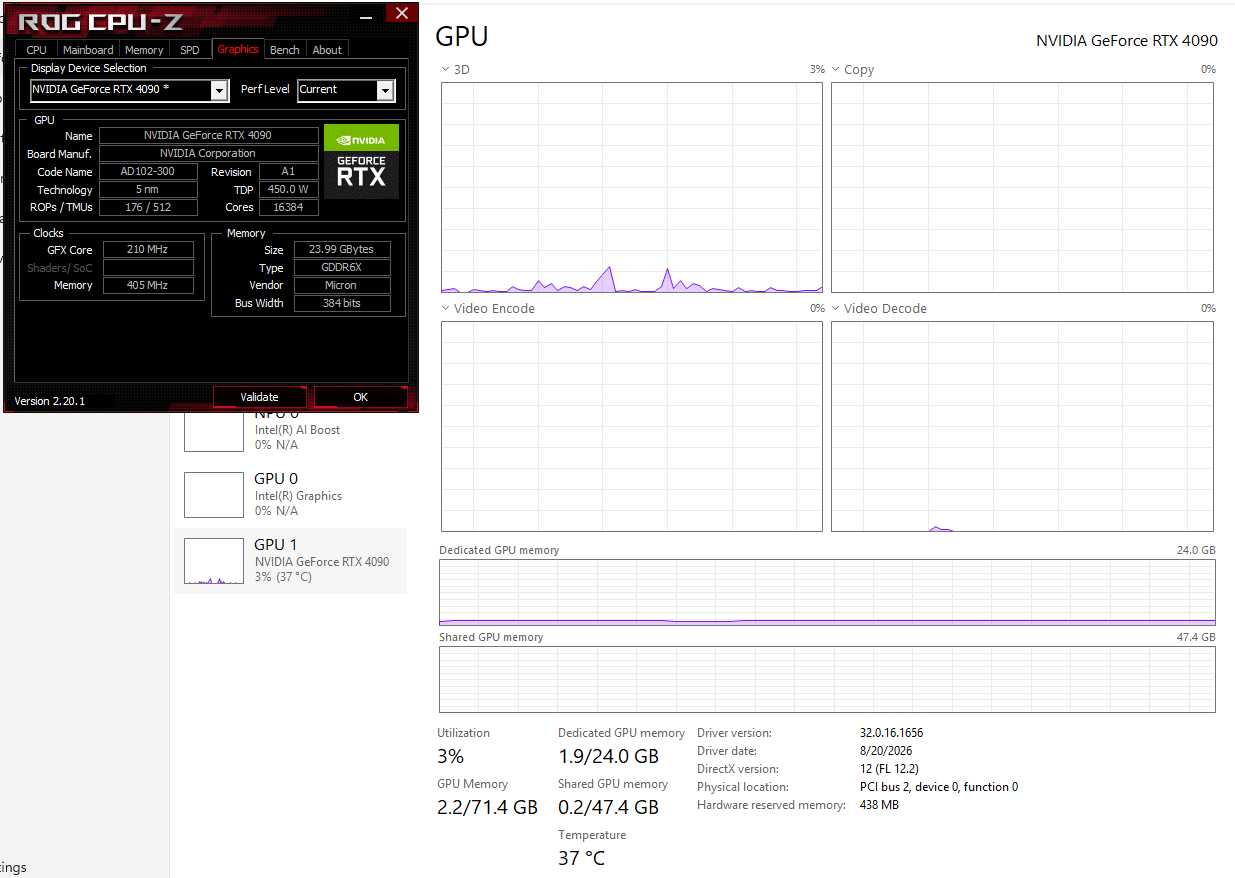Click the GPU 1 mini usage graph thumbnail
1235x878 pixels.
coord(214,561)
